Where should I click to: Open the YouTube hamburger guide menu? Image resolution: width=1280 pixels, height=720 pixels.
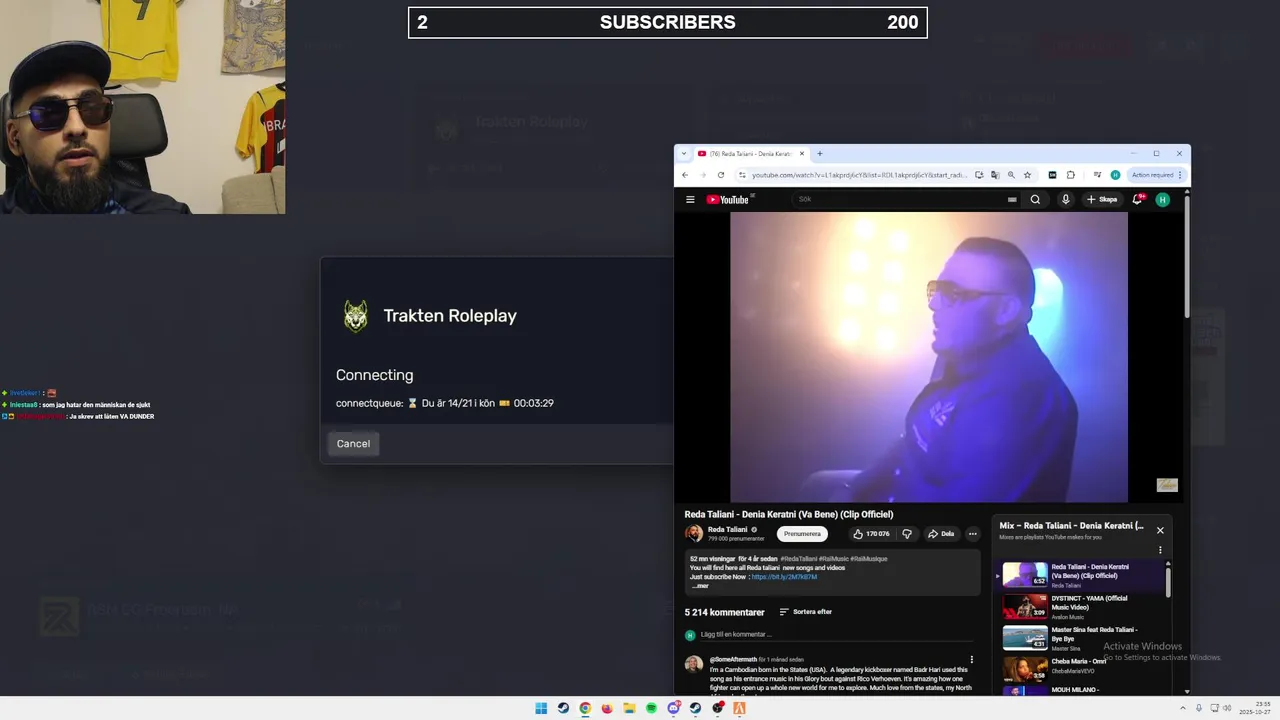690,199
